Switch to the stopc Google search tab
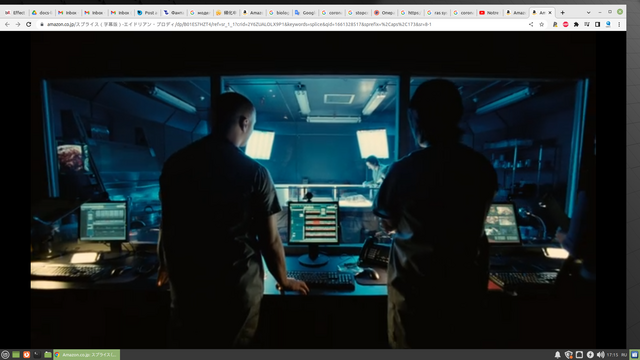 pyautogui.click(x=358, y=13)
